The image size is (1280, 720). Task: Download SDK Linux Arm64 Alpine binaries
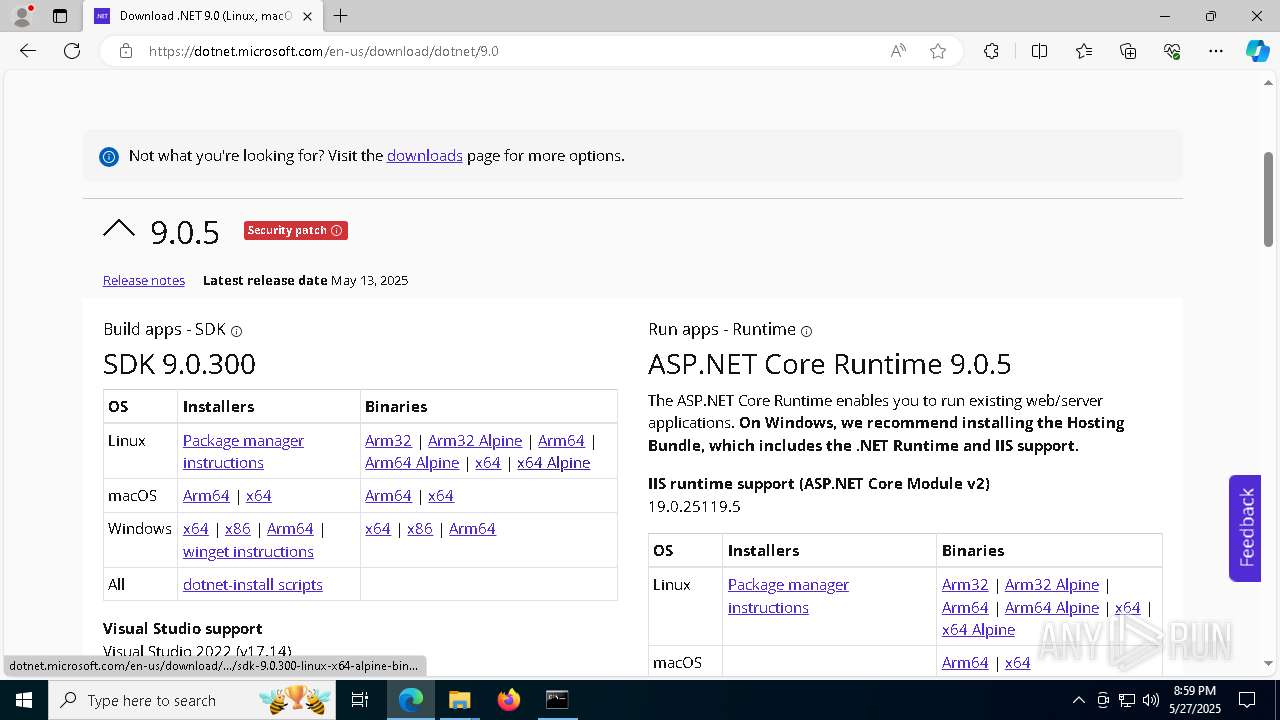tap(412, 462)
